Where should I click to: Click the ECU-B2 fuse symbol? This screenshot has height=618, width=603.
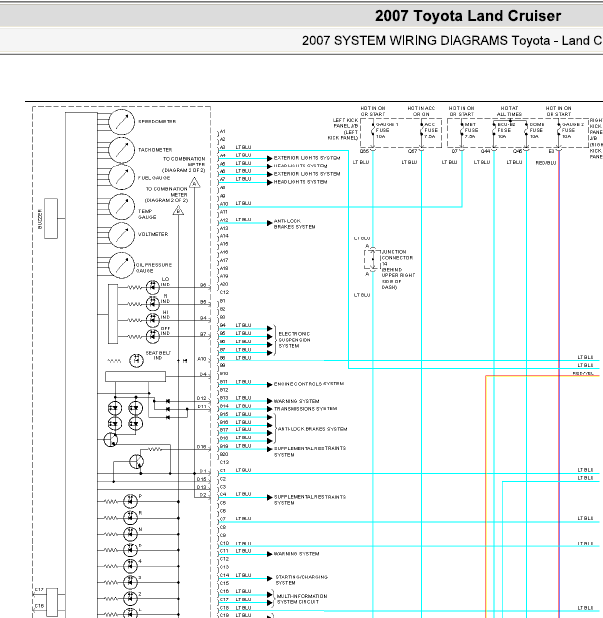click(494, 130)
